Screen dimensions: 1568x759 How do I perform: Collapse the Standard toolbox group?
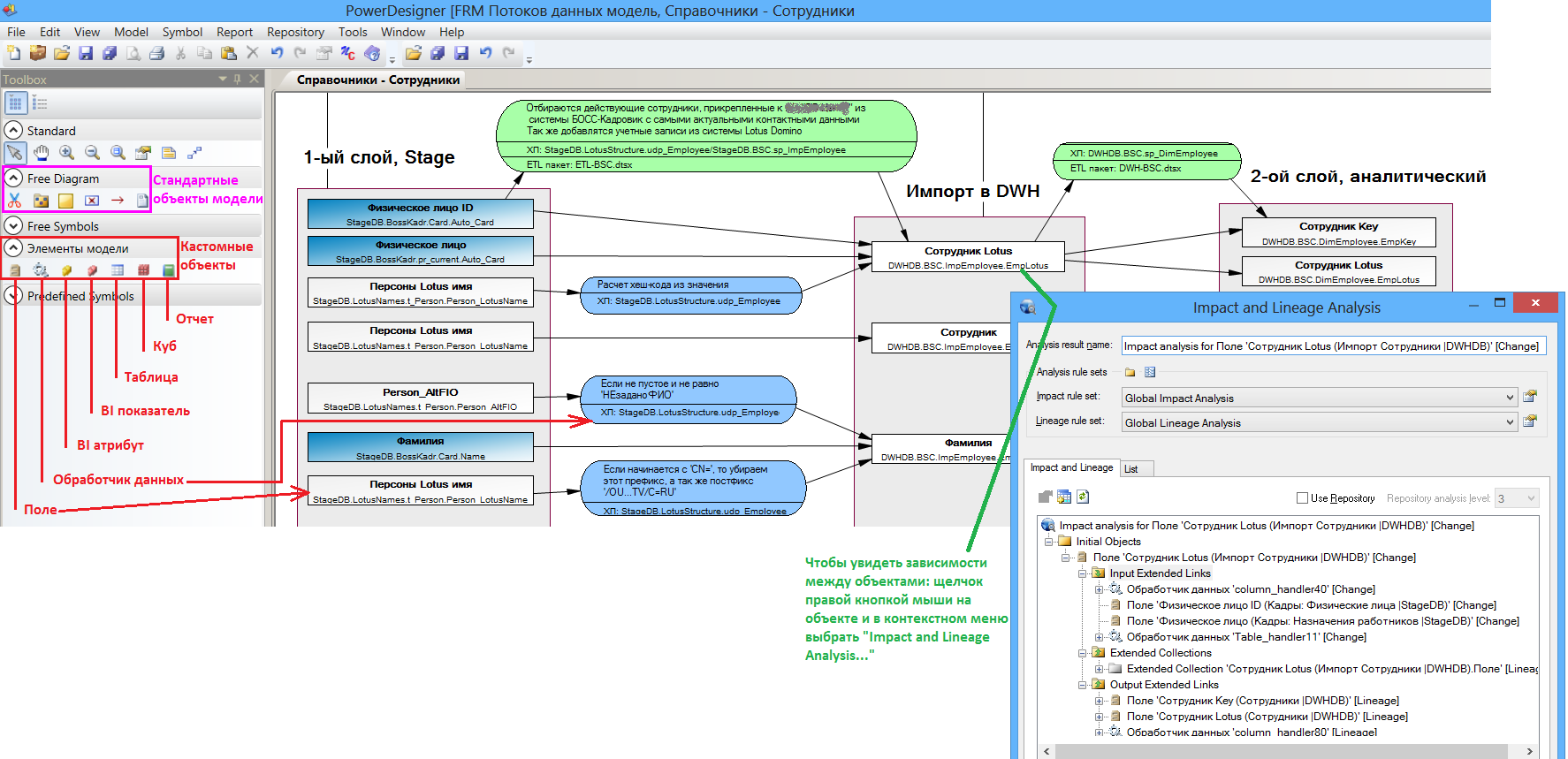(x=13, y=130)
